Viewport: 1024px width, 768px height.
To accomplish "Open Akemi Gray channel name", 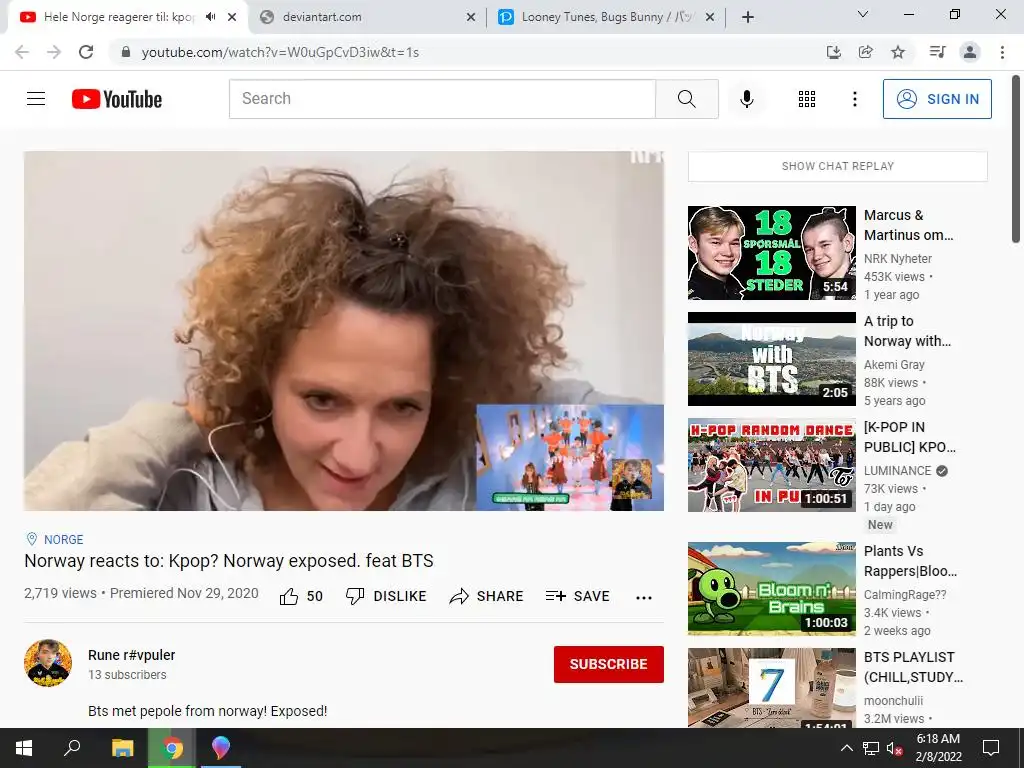I will [894, 364].
